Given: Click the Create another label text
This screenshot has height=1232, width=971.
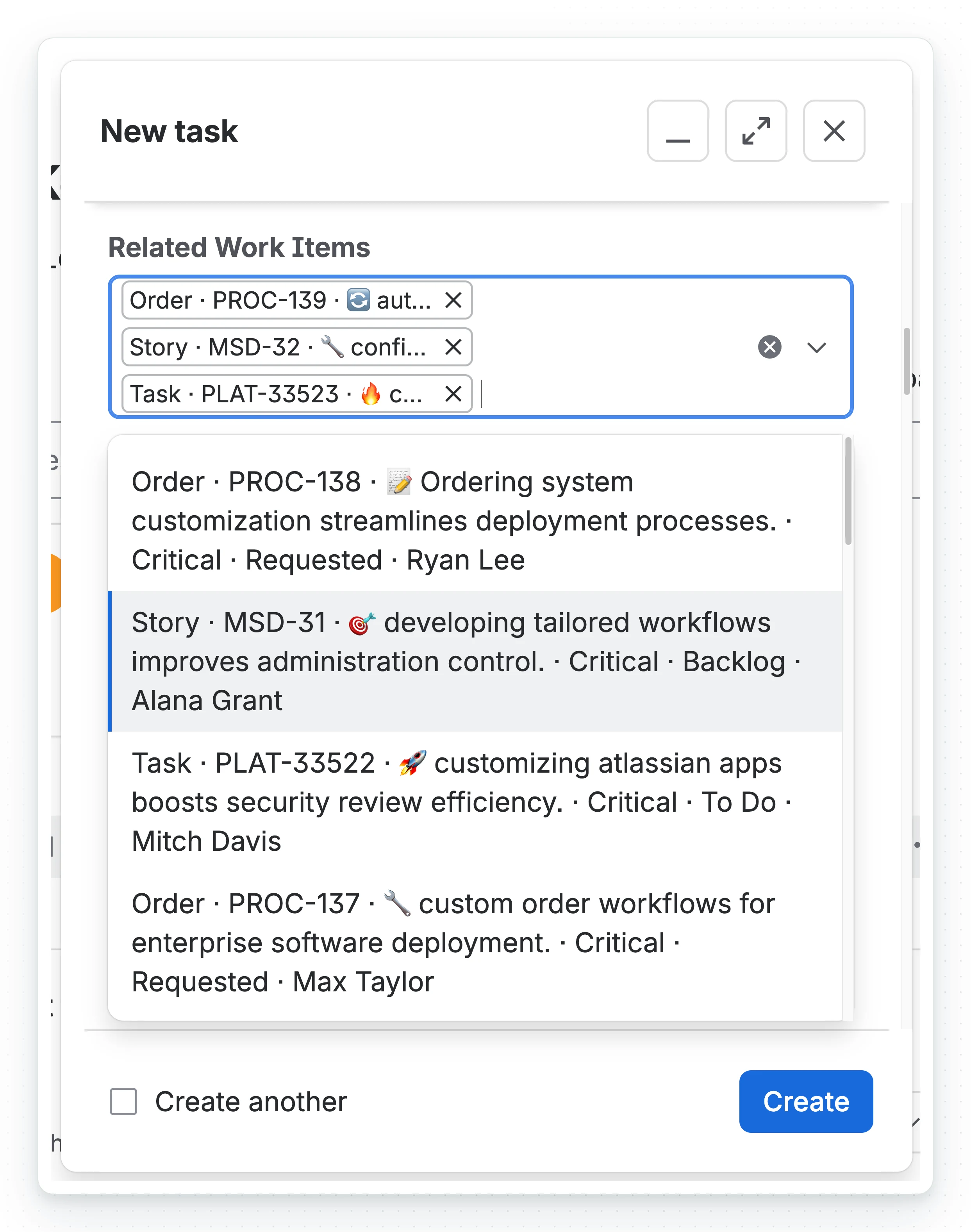Looking at the screenshot, I should point(251,1102).
